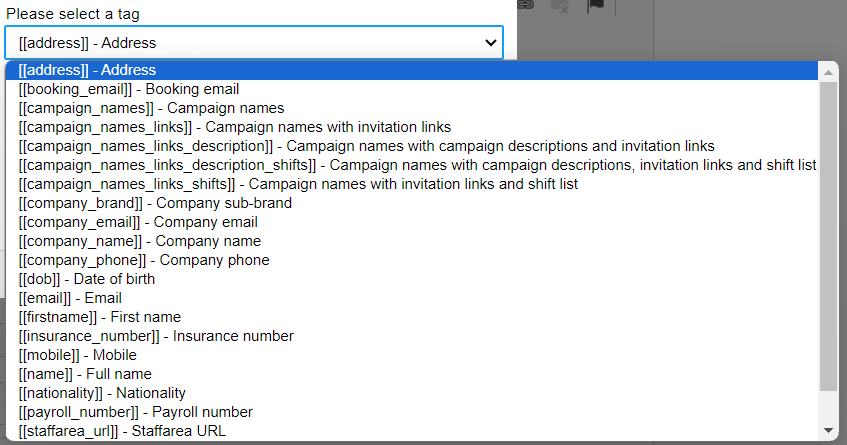Choose [[campaign_names]] Campaign names option
This screenshot has height=445, width=847.
[412, 108]
